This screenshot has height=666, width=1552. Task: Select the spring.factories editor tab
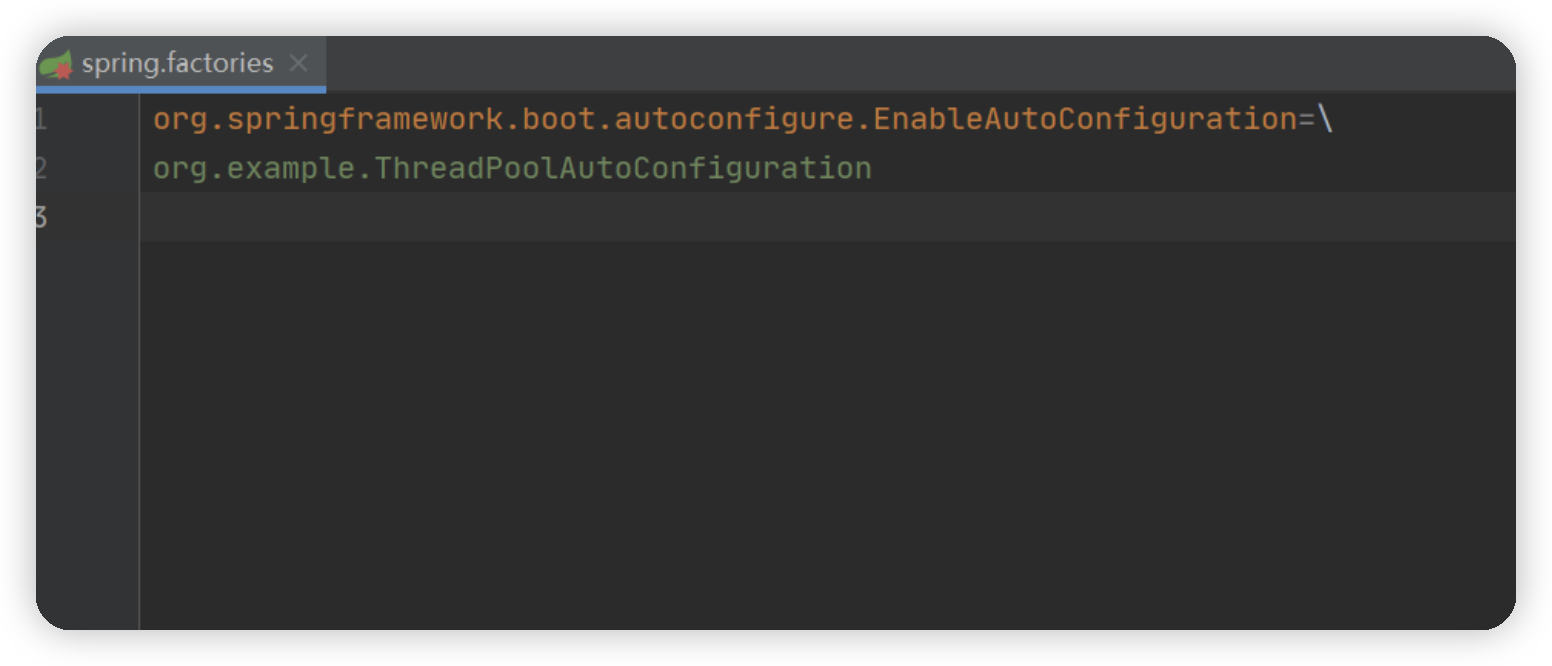coord(178,64)
